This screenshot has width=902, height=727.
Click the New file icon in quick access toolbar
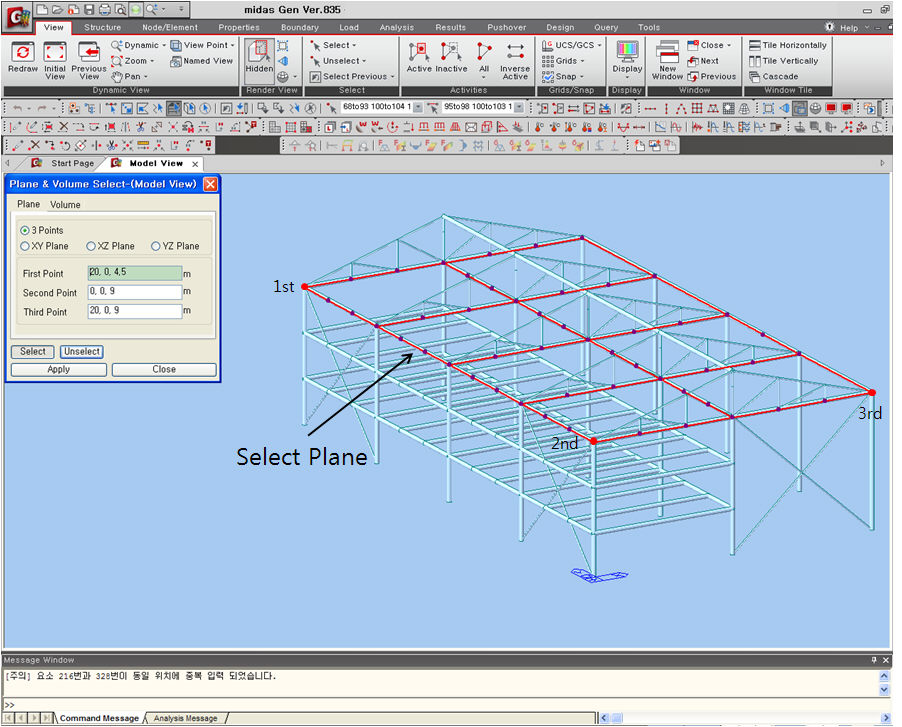click(42, 10)
